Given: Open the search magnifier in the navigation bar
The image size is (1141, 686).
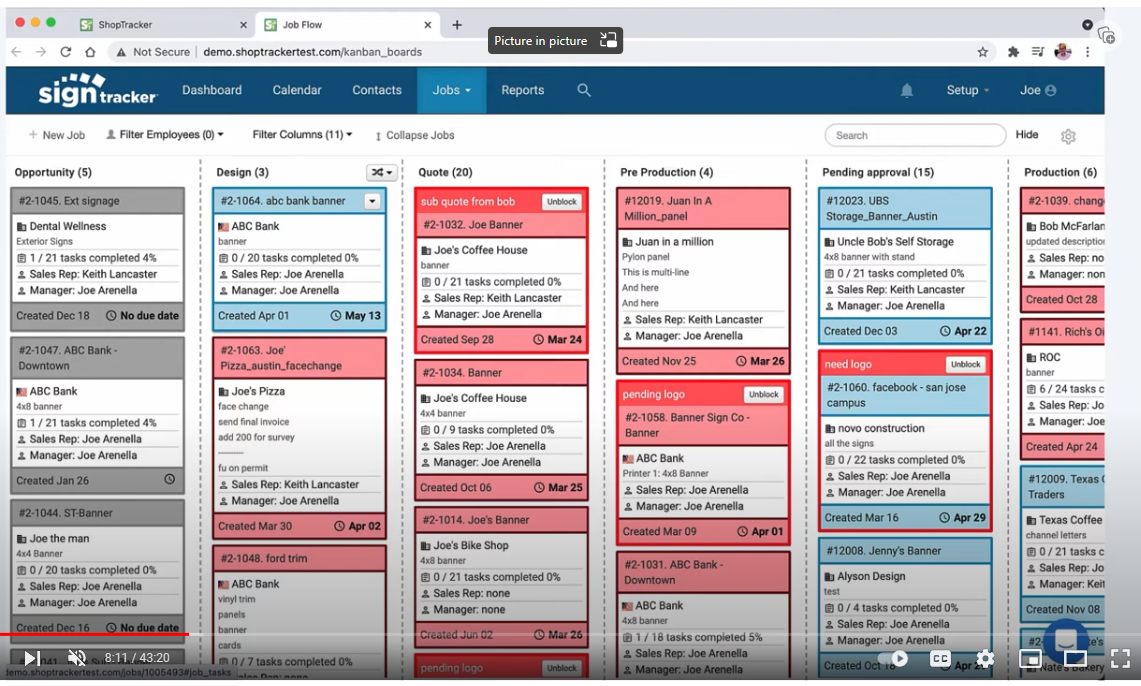Looking at the screenshot, I should coord(584,90).
